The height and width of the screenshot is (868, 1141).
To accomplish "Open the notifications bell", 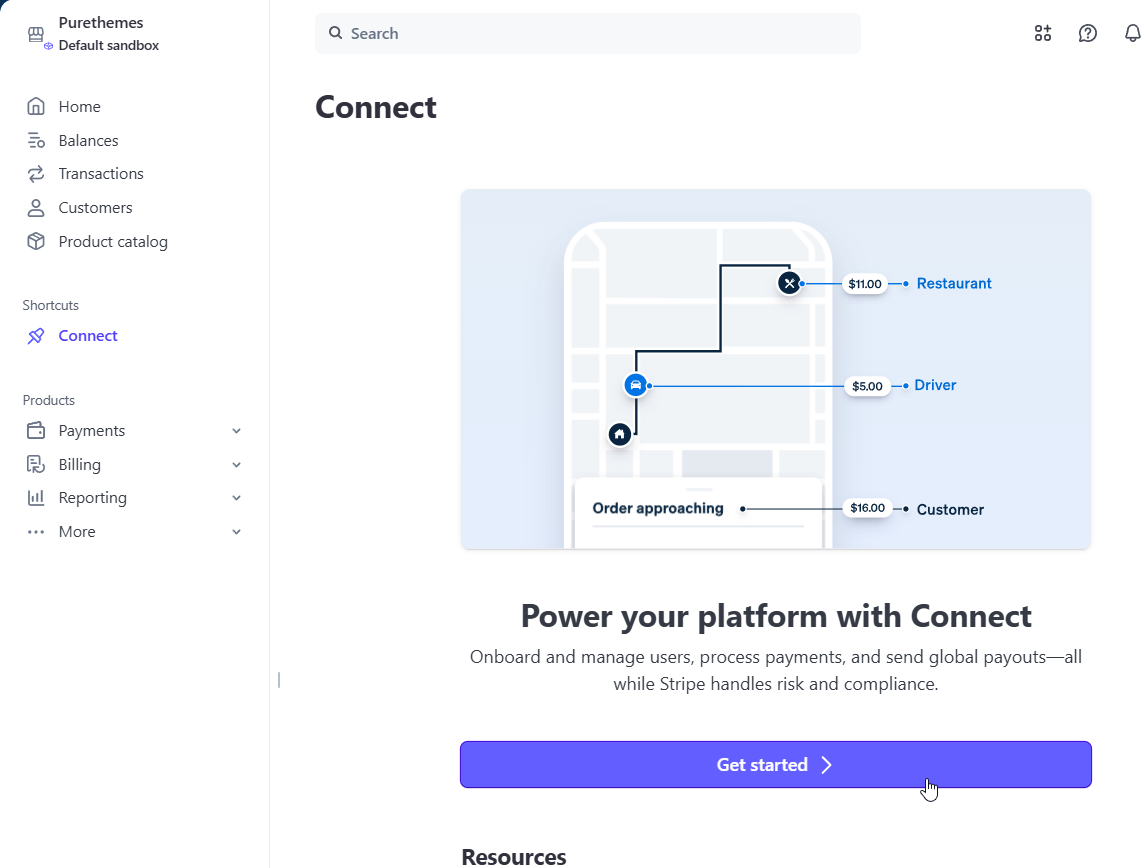I will pyautogui.click(x=1132, y=33).
